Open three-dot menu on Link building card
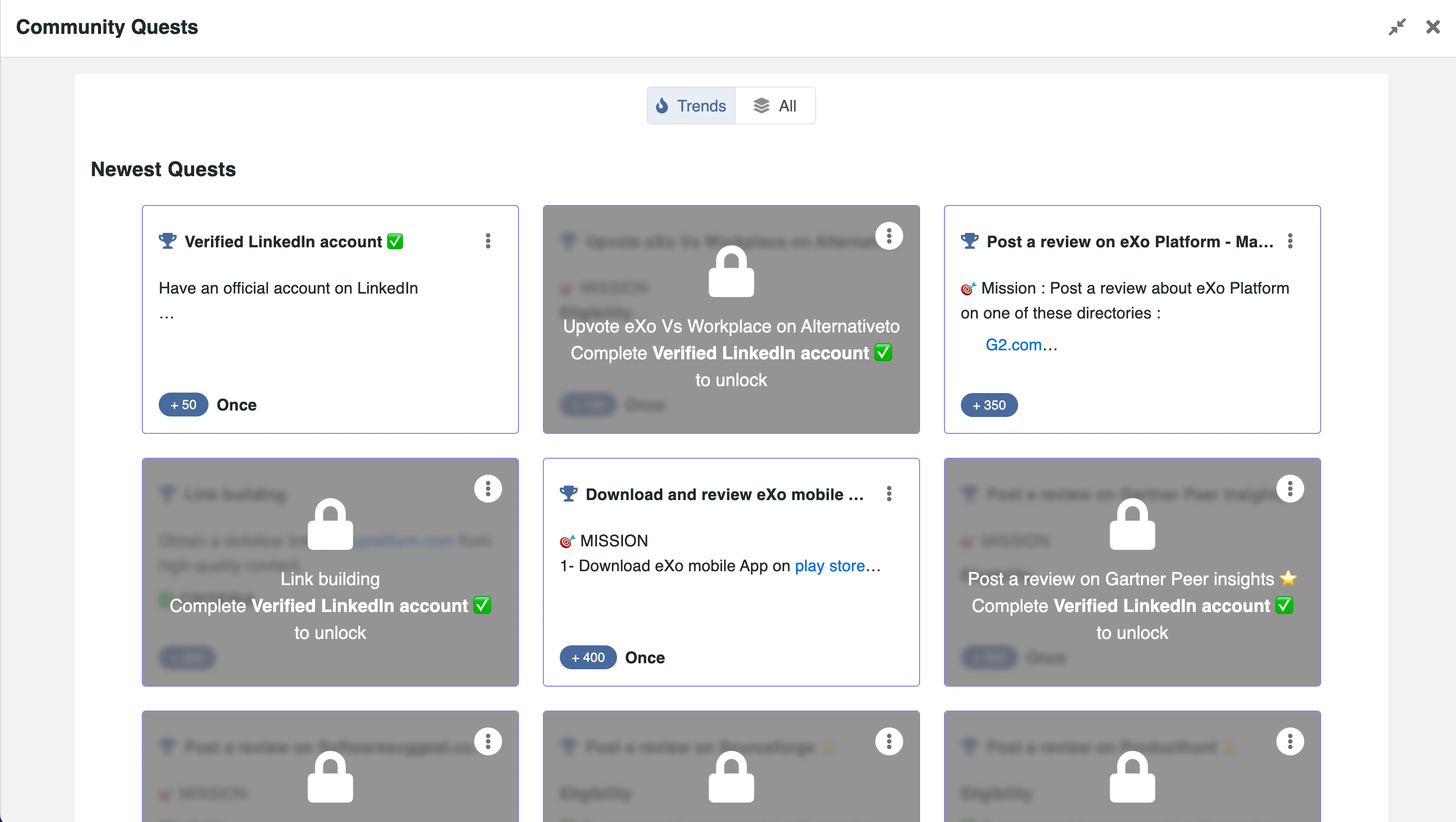 [488, 489]
